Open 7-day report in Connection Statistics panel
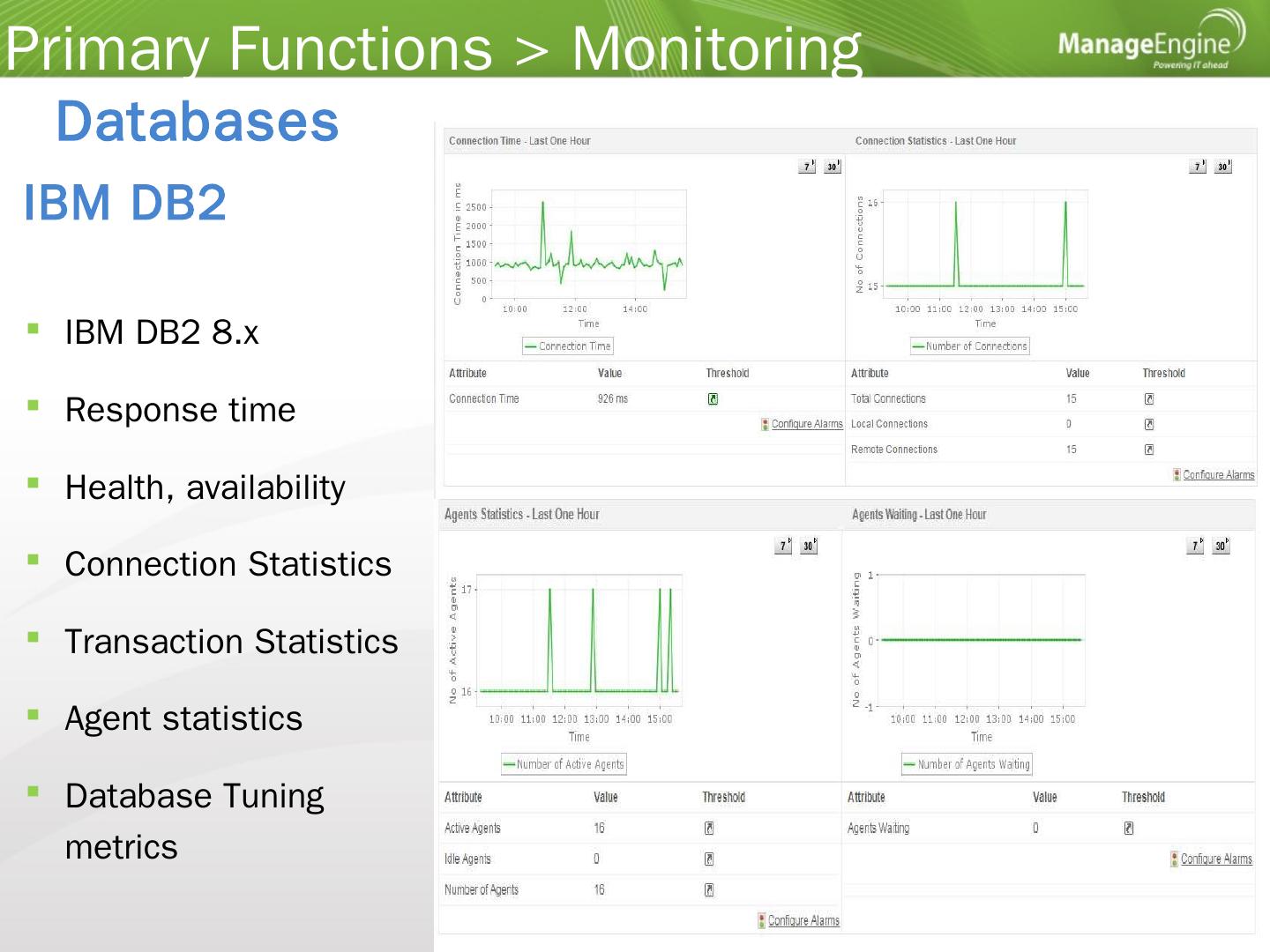 click(x=1197, y=166)
